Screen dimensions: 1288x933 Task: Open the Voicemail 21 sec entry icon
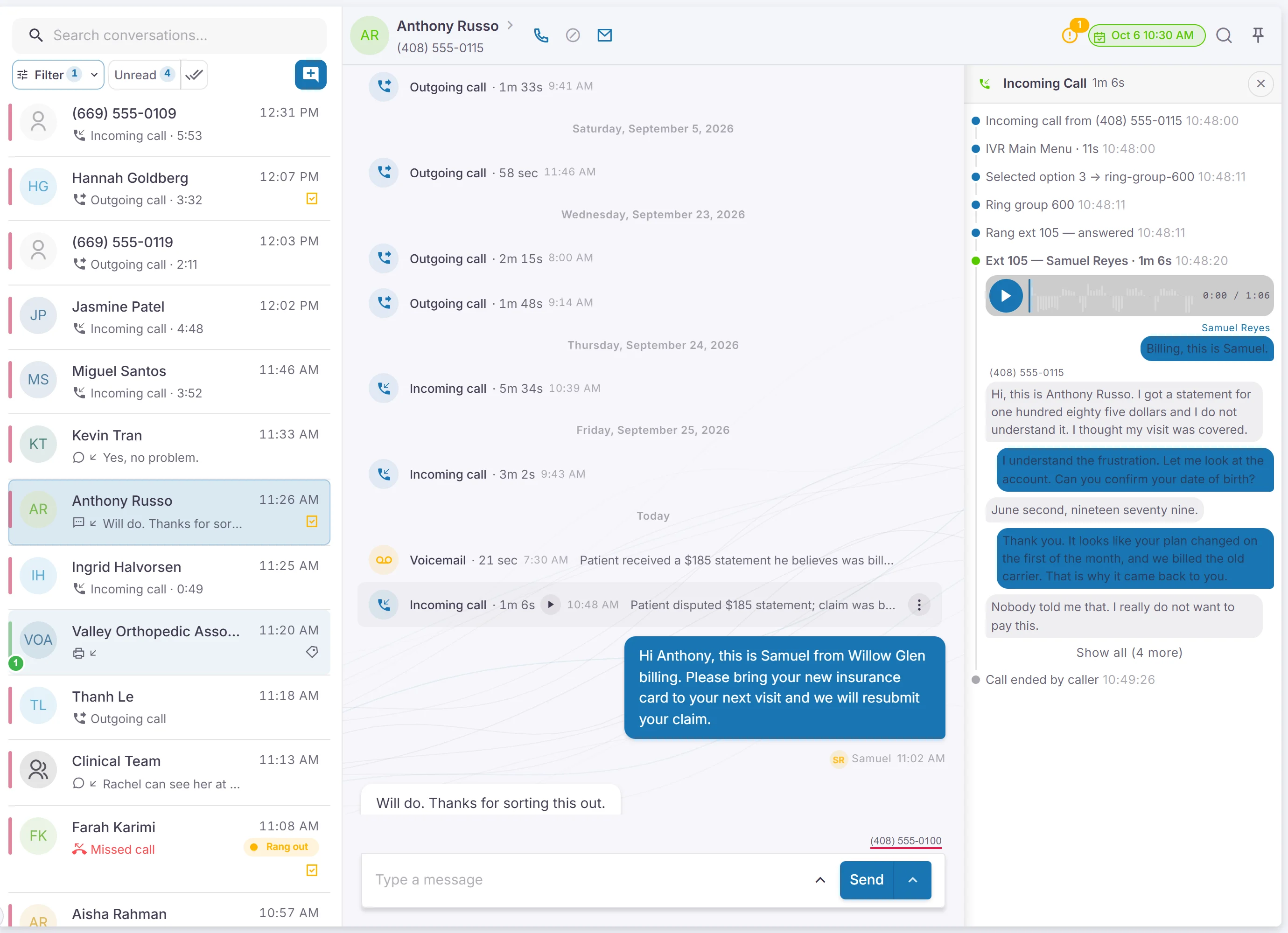(384, 560)
